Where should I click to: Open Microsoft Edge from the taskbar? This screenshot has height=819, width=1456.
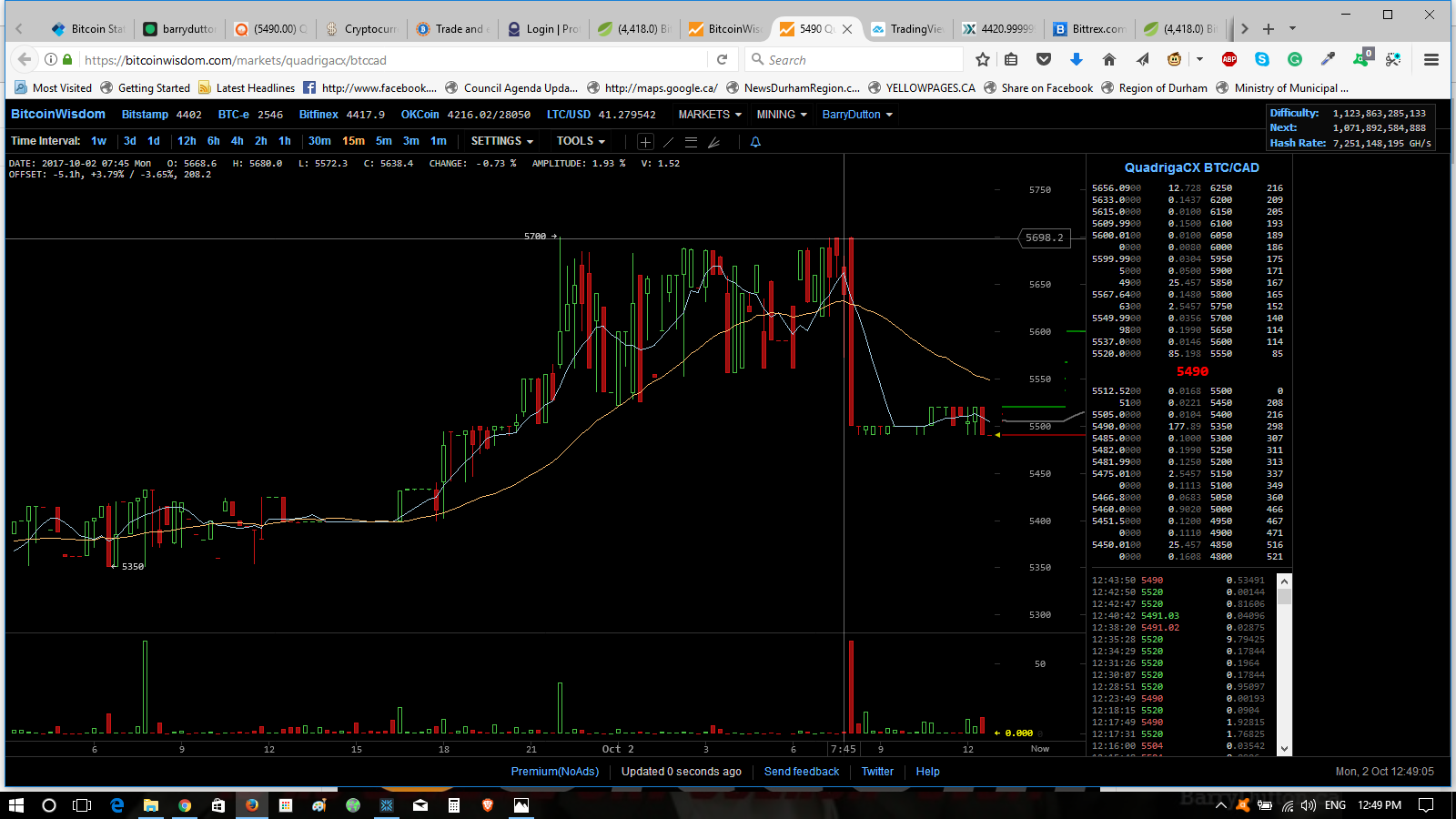(x=117, y=805)
